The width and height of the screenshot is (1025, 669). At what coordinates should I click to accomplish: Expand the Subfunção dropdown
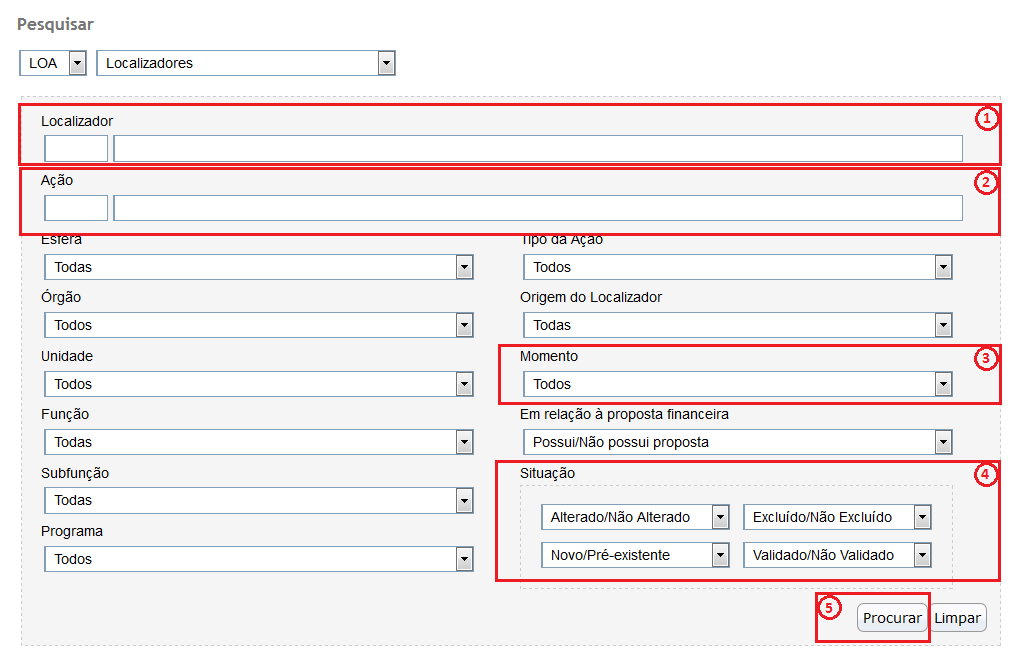click(258, 500)
